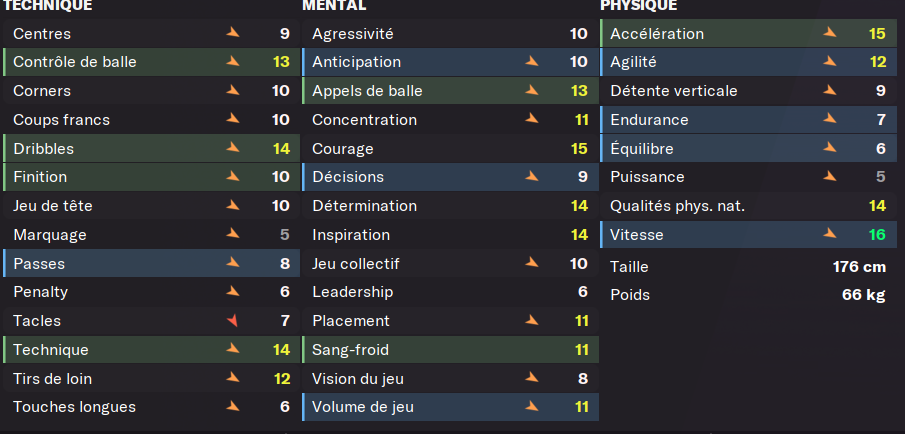This screenshot has height=434, width=905.
Task: Click the trend arrow on the Accélération row
Action: (x=830, y=32)
